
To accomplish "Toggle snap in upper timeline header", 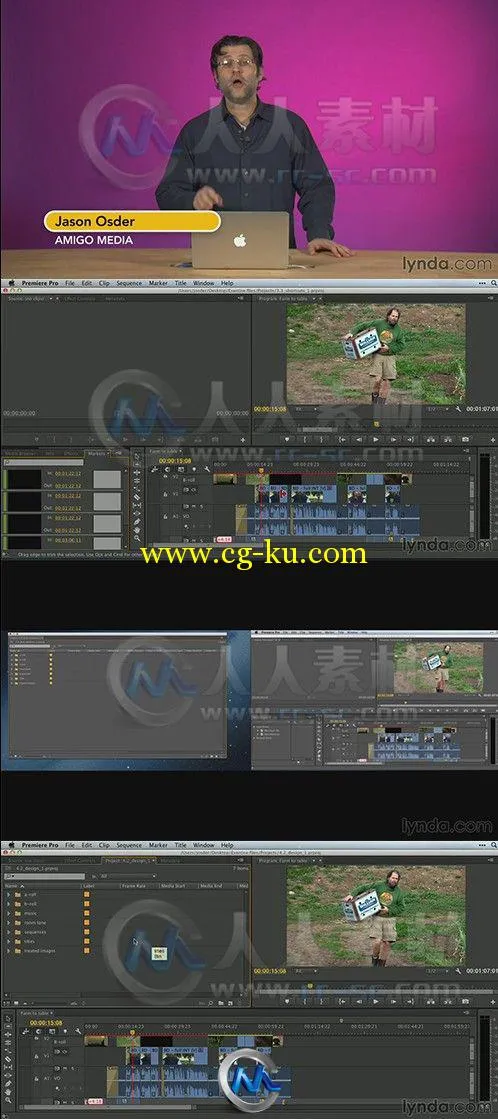I will (x=168, y=469).
